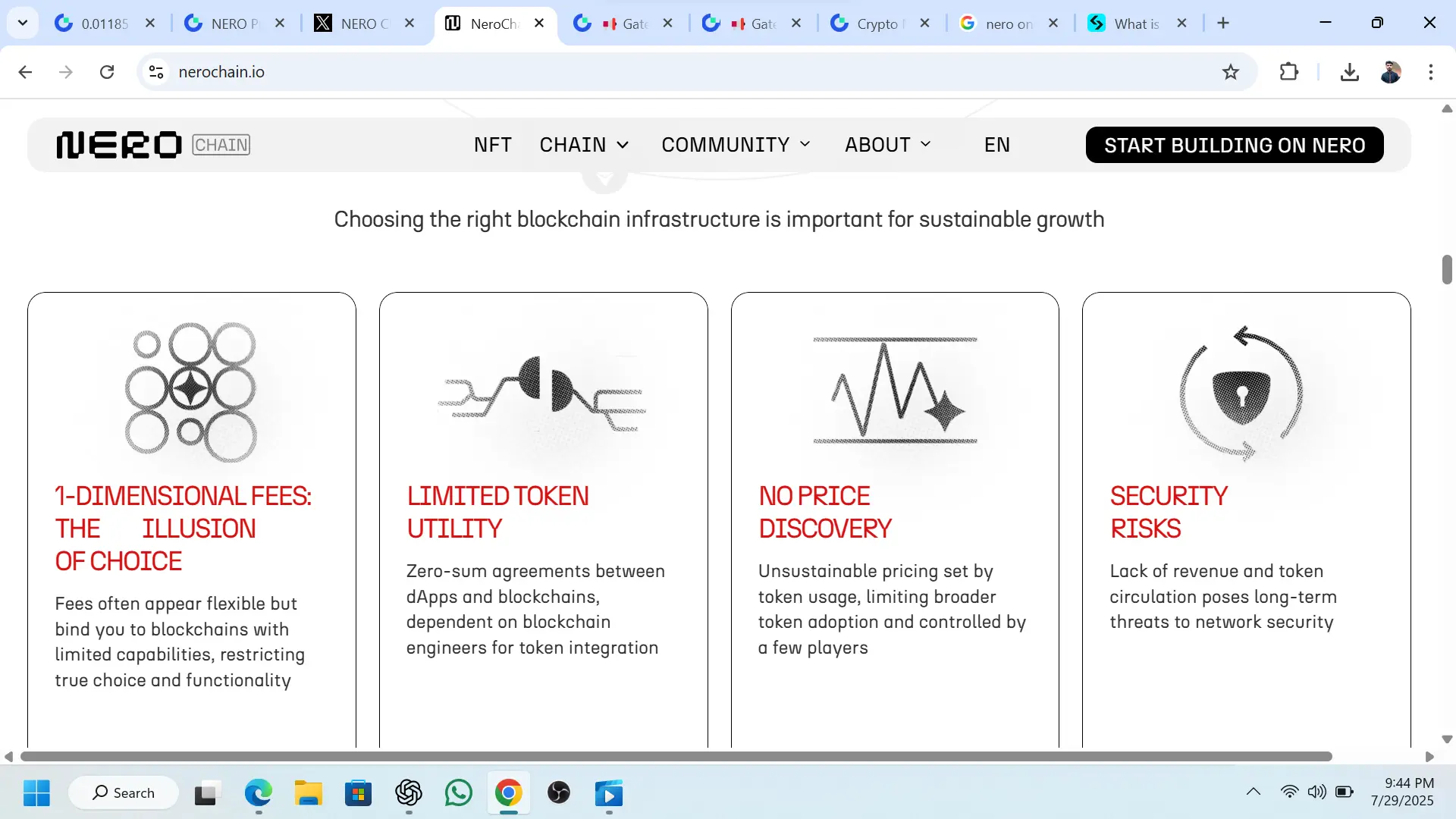Open File Explorer from taskbar
The image size is (1456, 819).
[309, 793]
